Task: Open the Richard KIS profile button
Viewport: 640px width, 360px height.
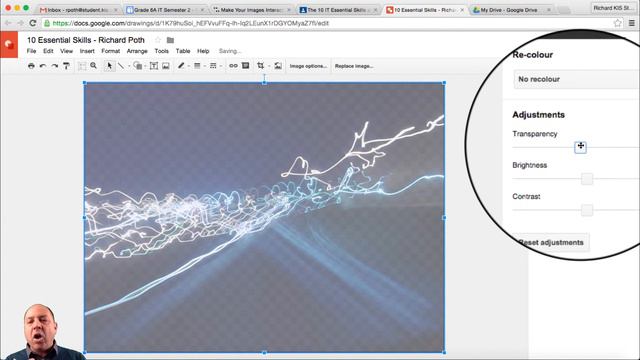Action: tap(613, 8)
